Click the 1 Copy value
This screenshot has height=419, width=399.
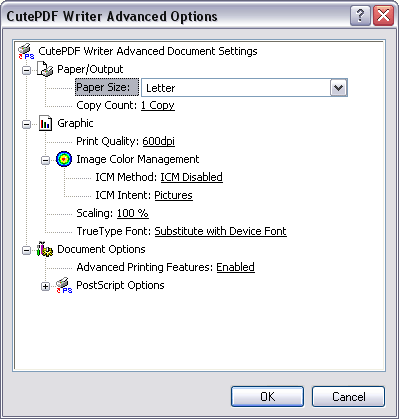[158, 105]
